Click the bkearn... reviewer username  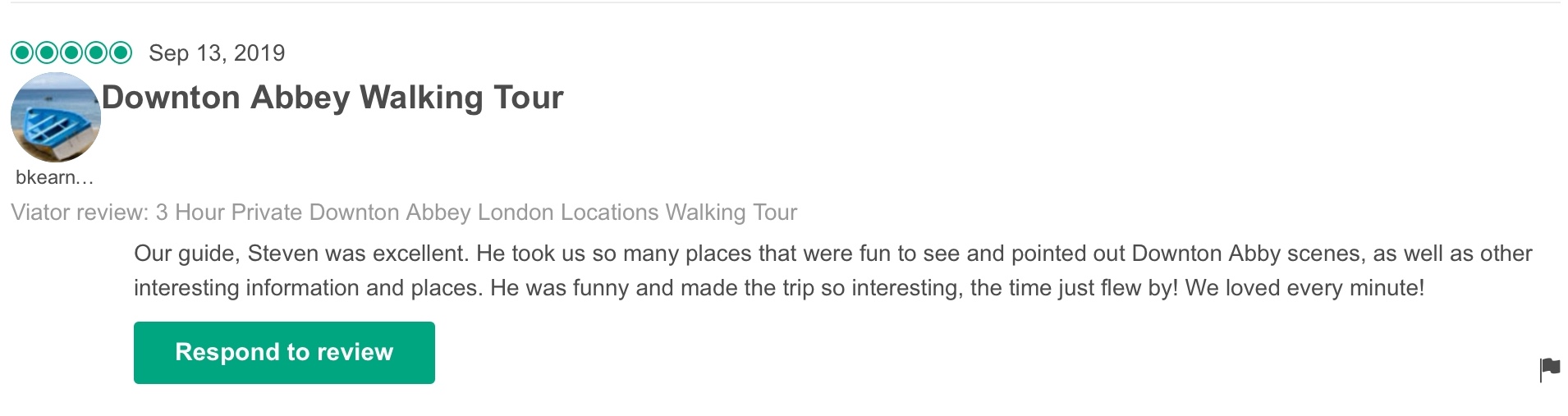[x=54, y=177]
